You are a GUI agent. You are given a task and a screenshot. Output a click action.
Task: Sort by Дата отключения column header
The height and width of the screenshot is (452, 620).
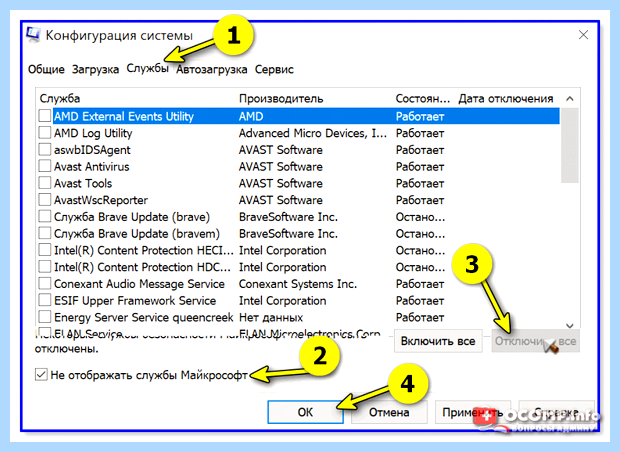tap(506, 98)
